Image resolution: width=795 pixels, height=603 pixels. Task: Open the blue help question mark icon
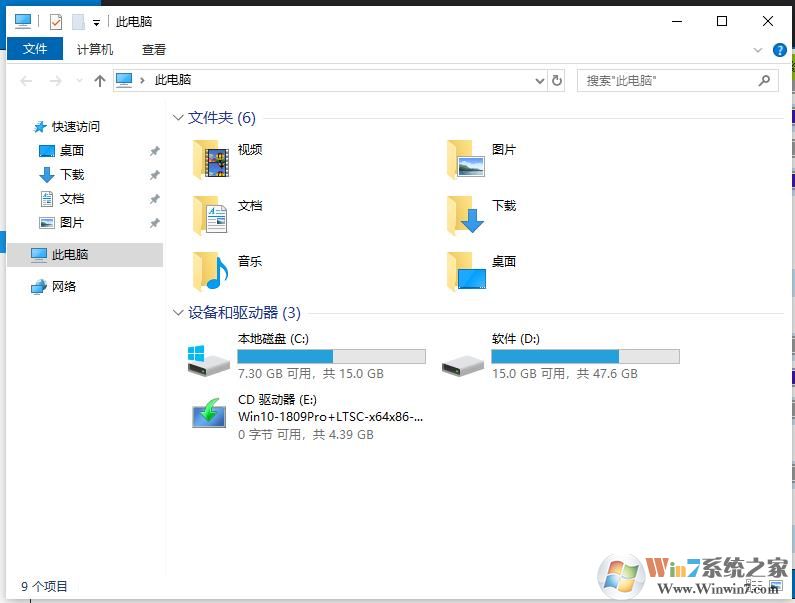[779, 50]
